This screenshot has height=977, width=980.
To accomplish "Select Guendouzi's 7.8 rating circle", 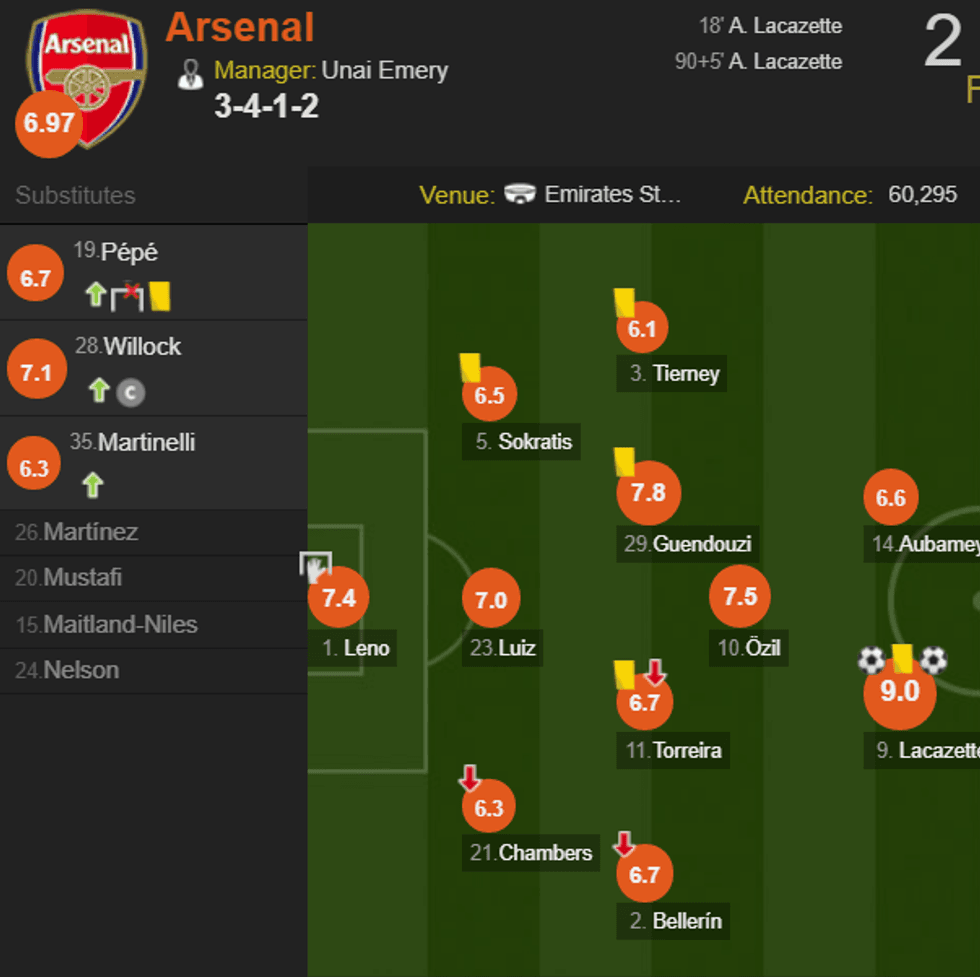I will (x=648, y=493).
